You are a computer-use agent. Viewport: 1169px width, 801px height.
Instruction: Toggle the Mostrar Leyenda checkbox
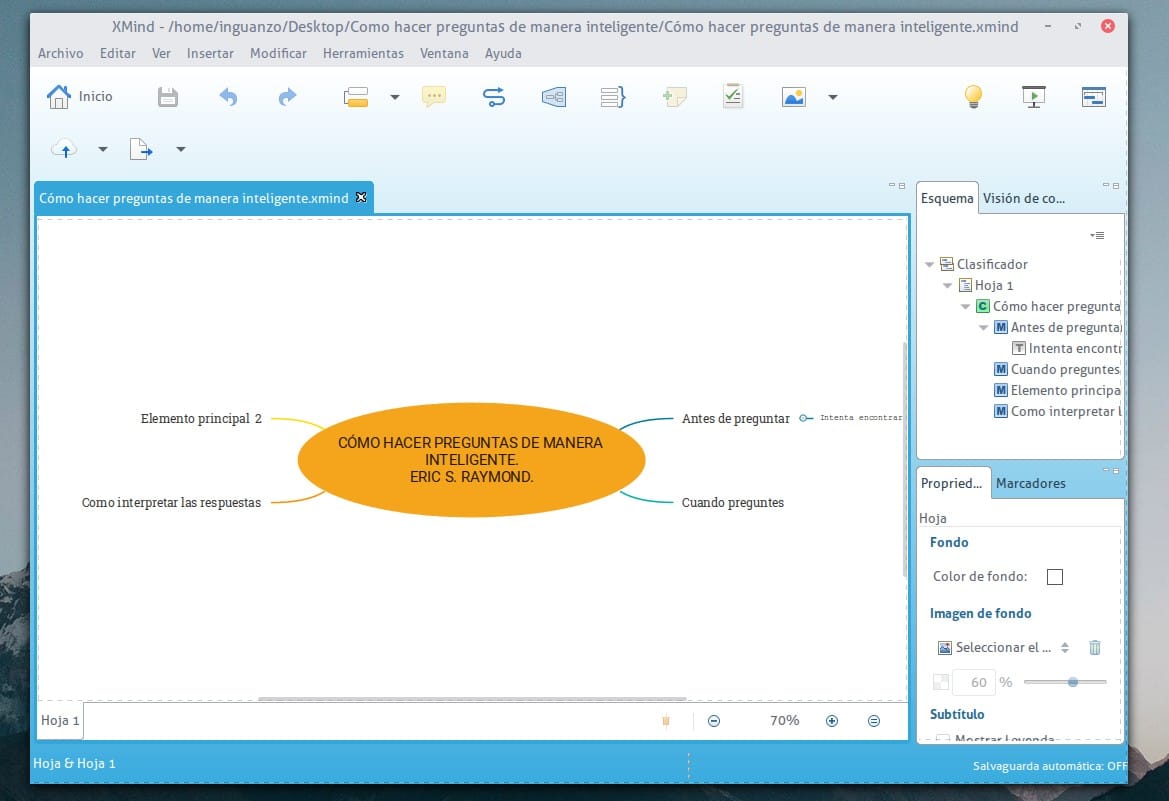(942, 739)
